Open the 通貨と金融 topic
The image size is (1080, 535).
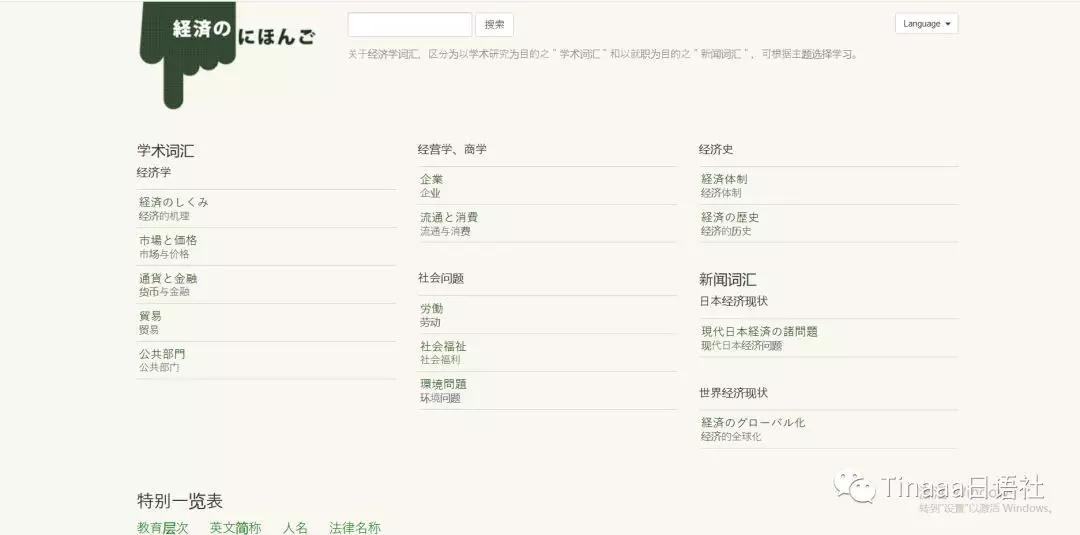(168, 278)
